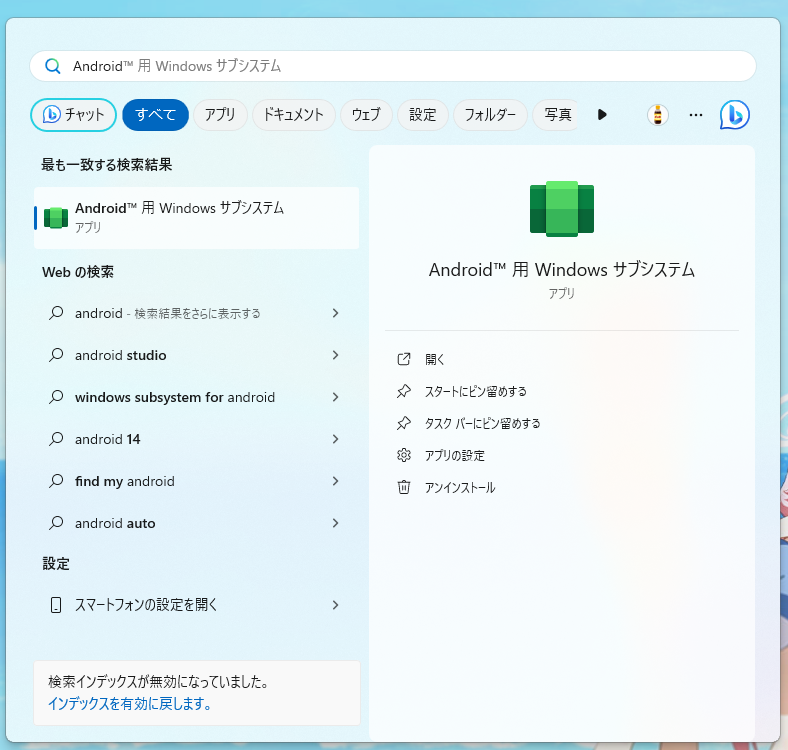Click the pin icon beside スタートにピン留めする
The height and width of the screenshot is (750, 788).
click(x=404, y=391)
